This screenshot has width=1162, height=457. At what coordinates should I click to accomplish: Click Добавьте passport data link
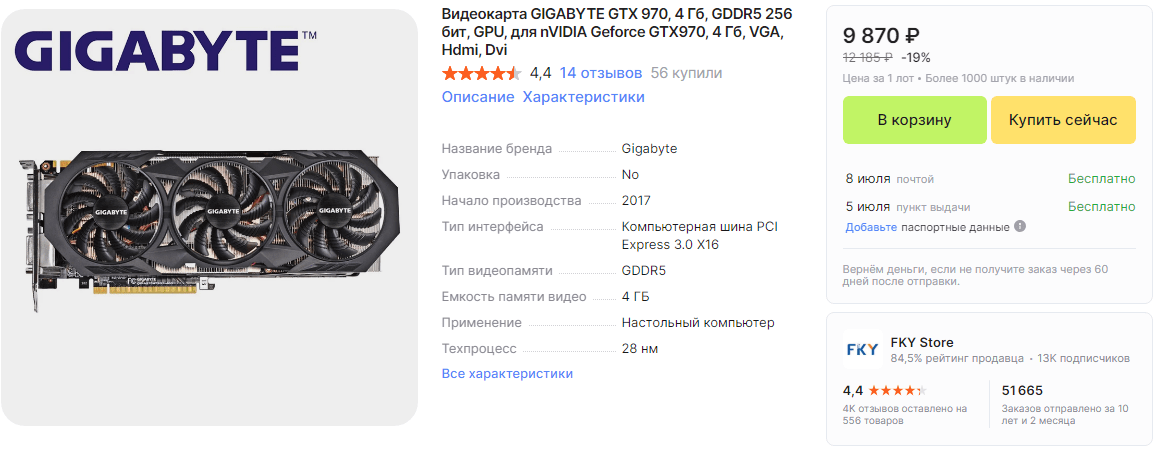click(x=872, y=227)
